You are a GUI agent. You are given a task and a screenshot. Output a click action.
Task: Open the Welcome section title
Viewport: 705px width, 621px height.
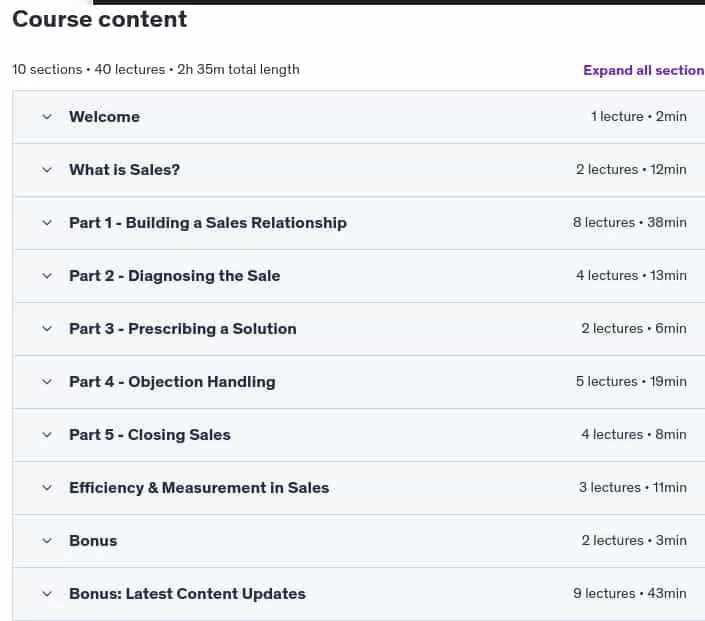coord(104,117)
